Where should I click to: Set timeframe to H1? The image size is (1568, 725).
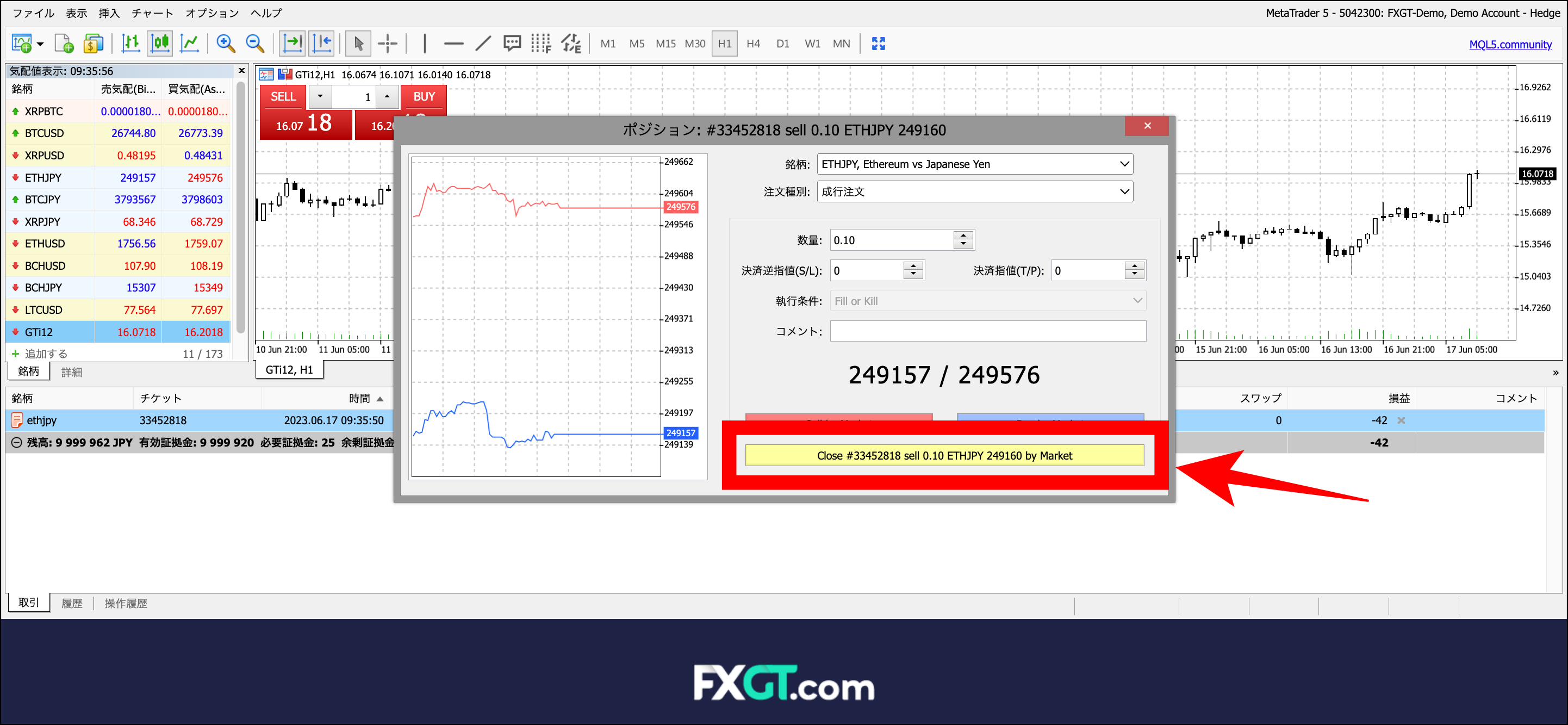724,44
